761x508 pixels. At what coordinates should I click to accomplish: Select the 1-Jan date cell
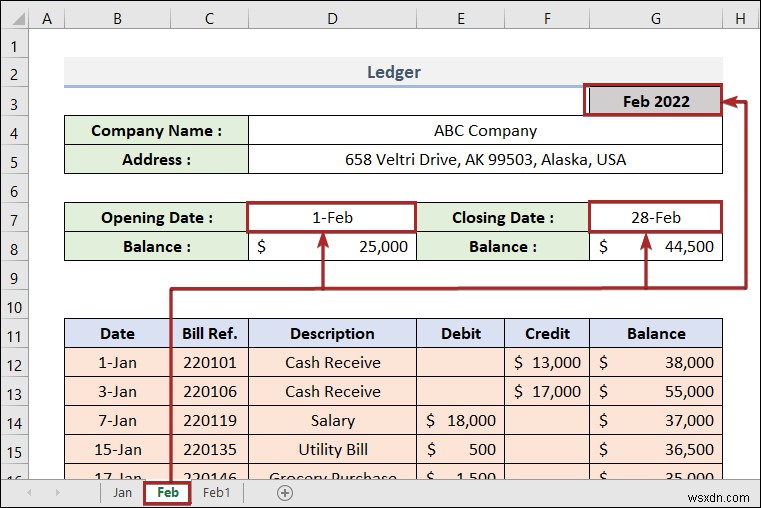(117, 362)
